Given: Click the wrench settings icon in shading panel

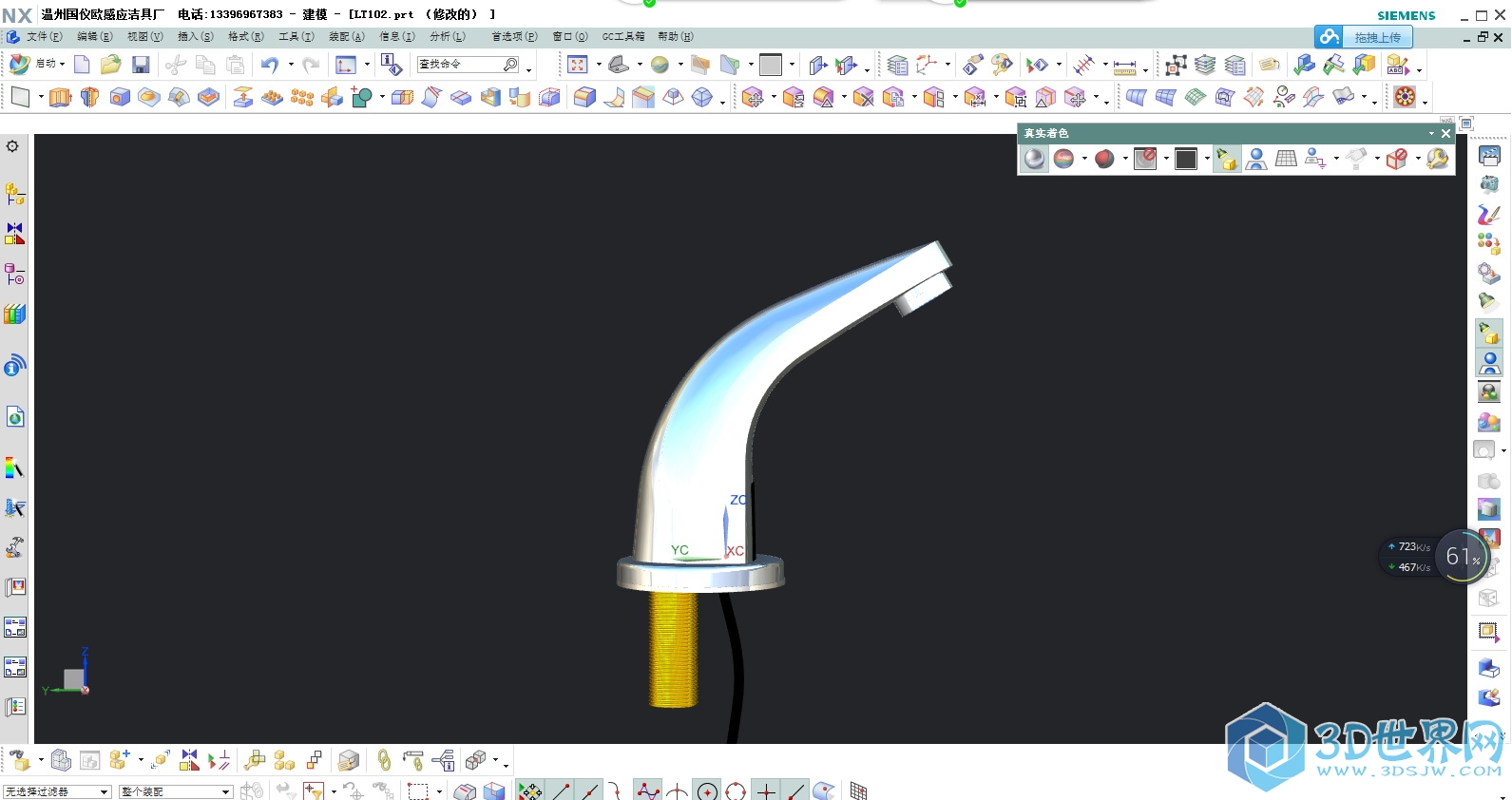Looking at the screenshot, I should tap(1438, 159).
